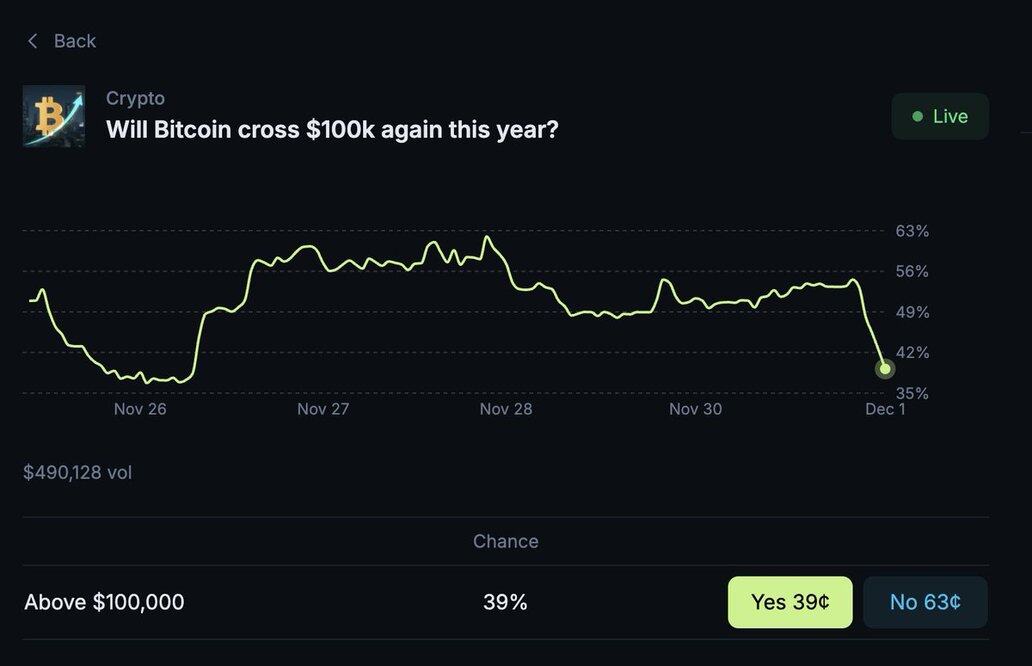The width and height of the screenshot is (1032, 666).
Task: Click the back chevron arrow icon
Action: coord(33,41)
